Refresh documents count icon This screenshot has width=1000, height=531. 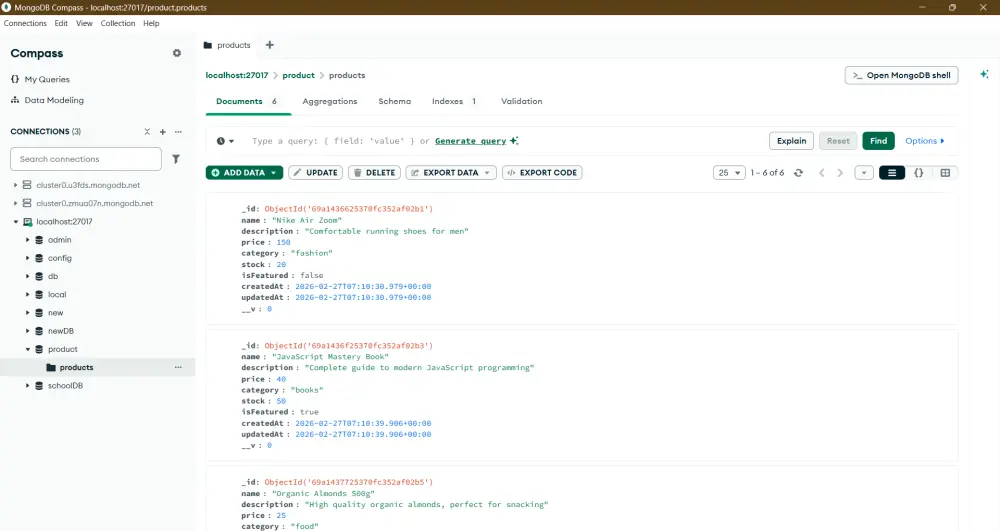798,173
